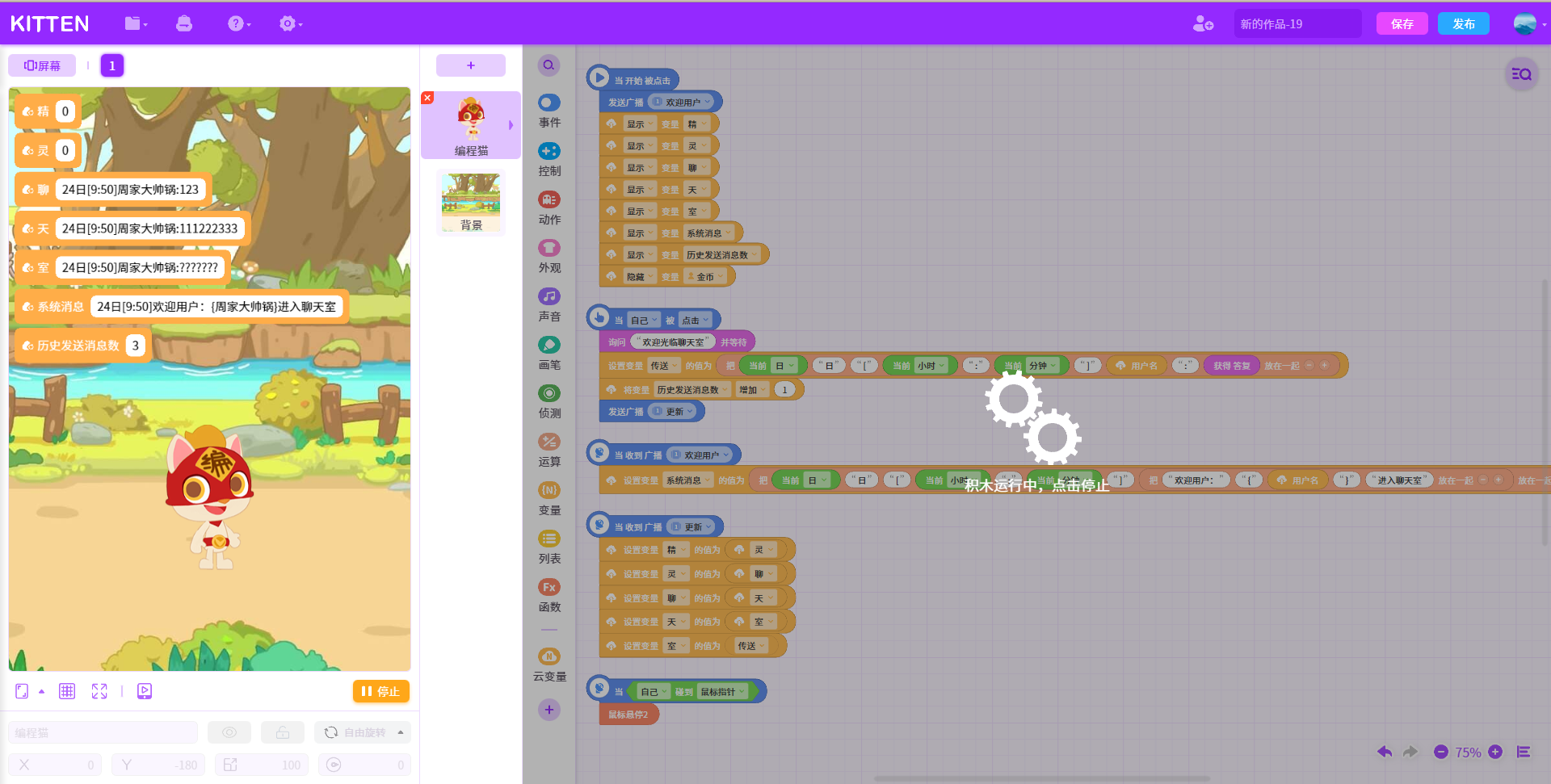Open the 动作 block category
1551x784 pixels.
pyautogui.click(x=549, y=208)
